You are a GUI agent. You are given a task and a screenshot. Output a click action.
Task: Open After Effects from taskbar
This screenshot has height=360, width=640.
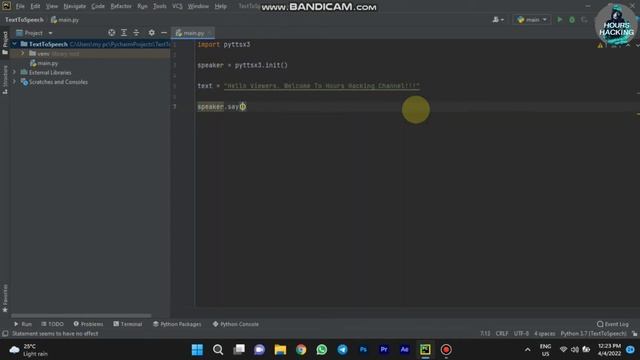click(404, 350)
